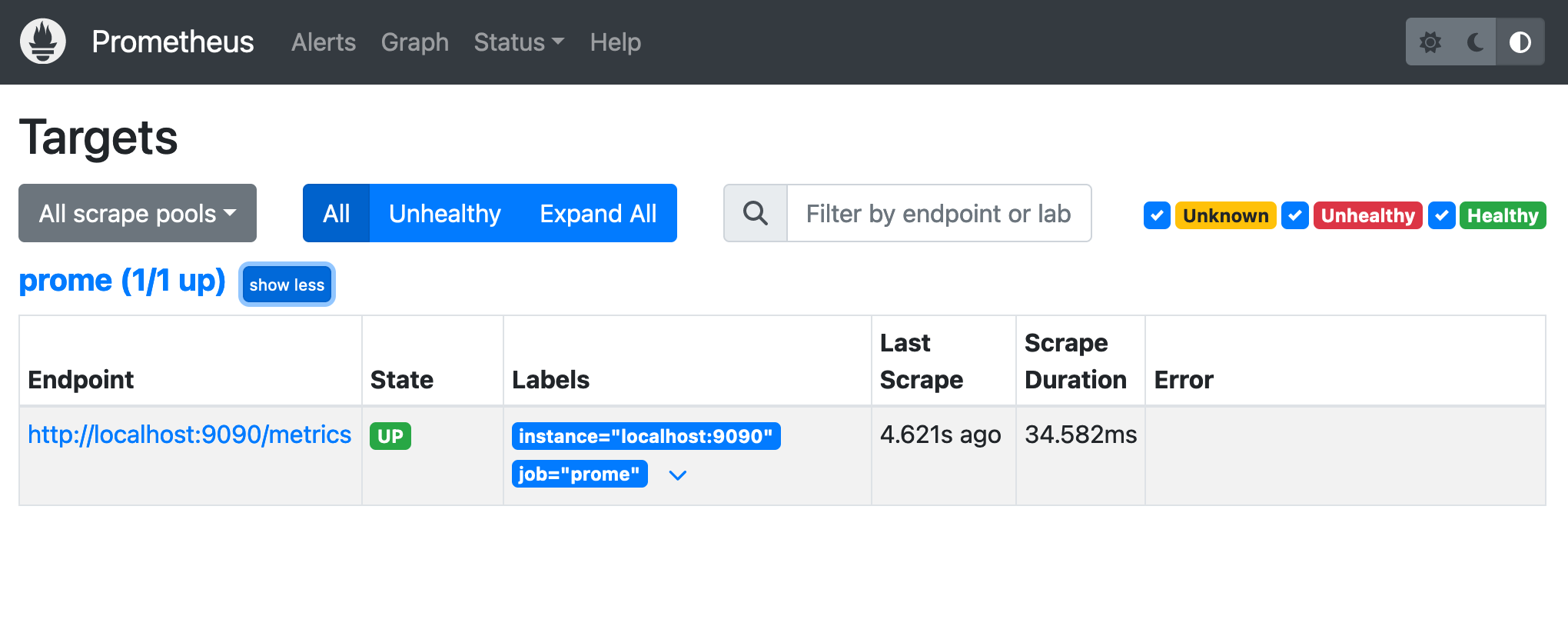
Task: Click the magnifying glass search icon
Action: coord(755,214)
